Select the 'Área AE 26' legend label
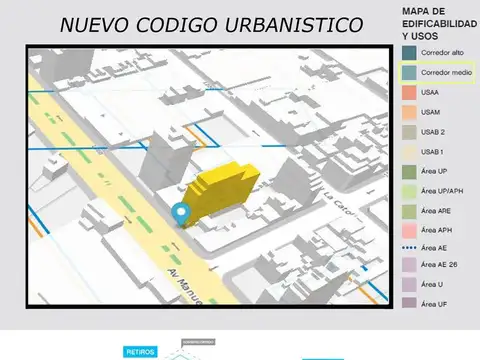The image size is (480, 360). [439, 265]
